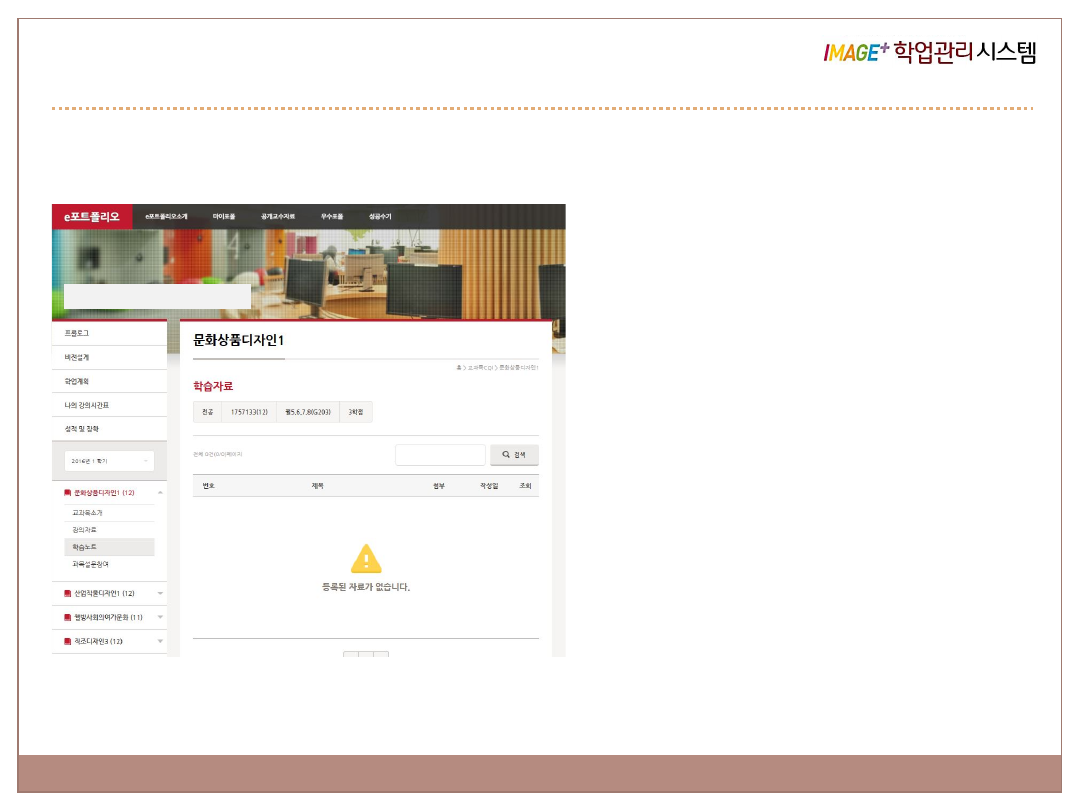Open the 마이포폴 menu item
Image resolution: width=1080 pixels, height=810 pixels.
click(x=224, y=216)
